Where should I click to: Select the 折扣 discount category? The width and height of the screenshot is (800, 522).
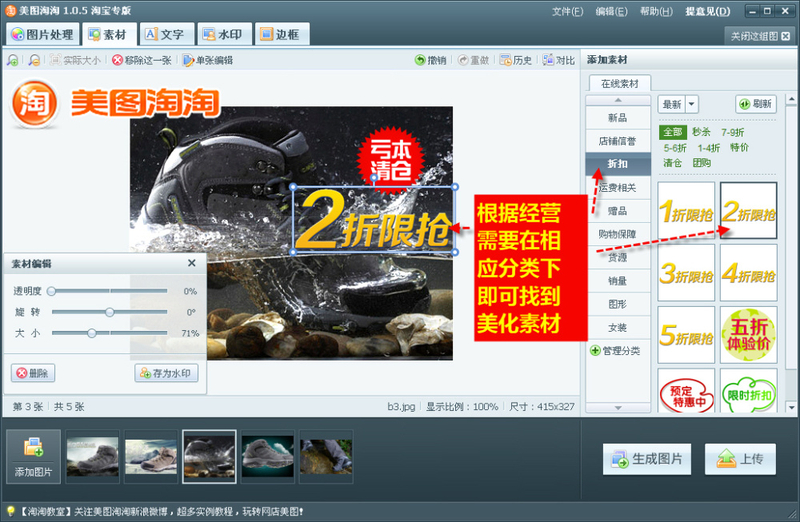[x=618, y=164]
